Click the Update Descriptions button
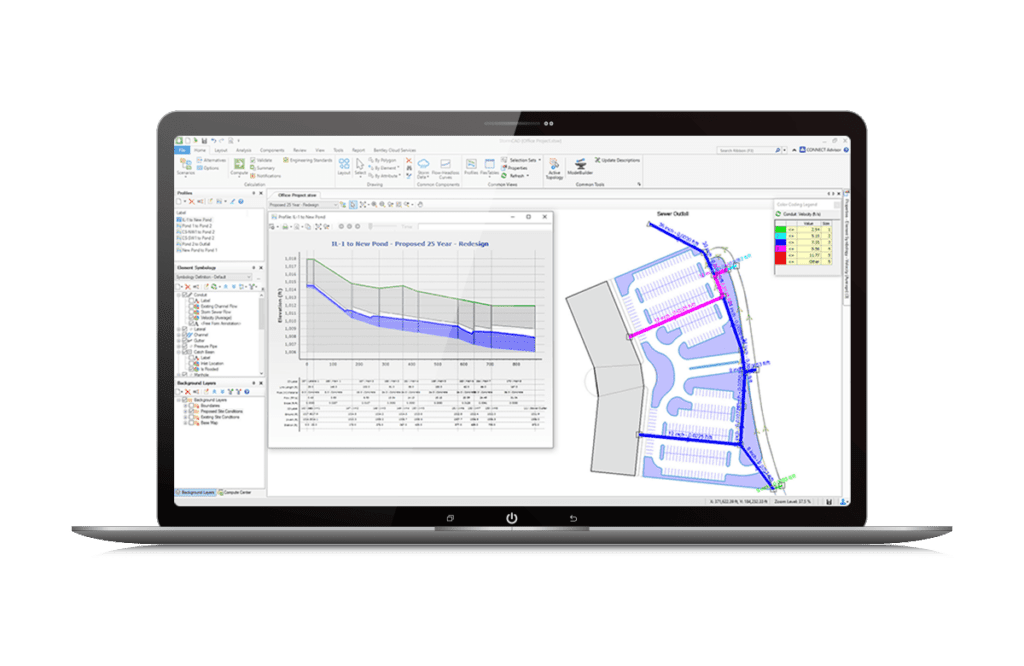The height and width of the screenshot is (666, 1024). point(619,160)
